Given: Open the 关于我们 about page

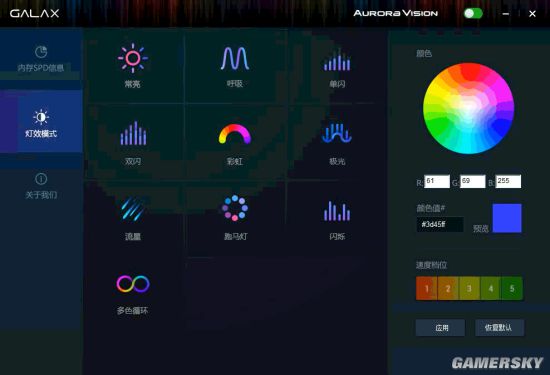Looking at the screenshot, I should coord(41,185).
